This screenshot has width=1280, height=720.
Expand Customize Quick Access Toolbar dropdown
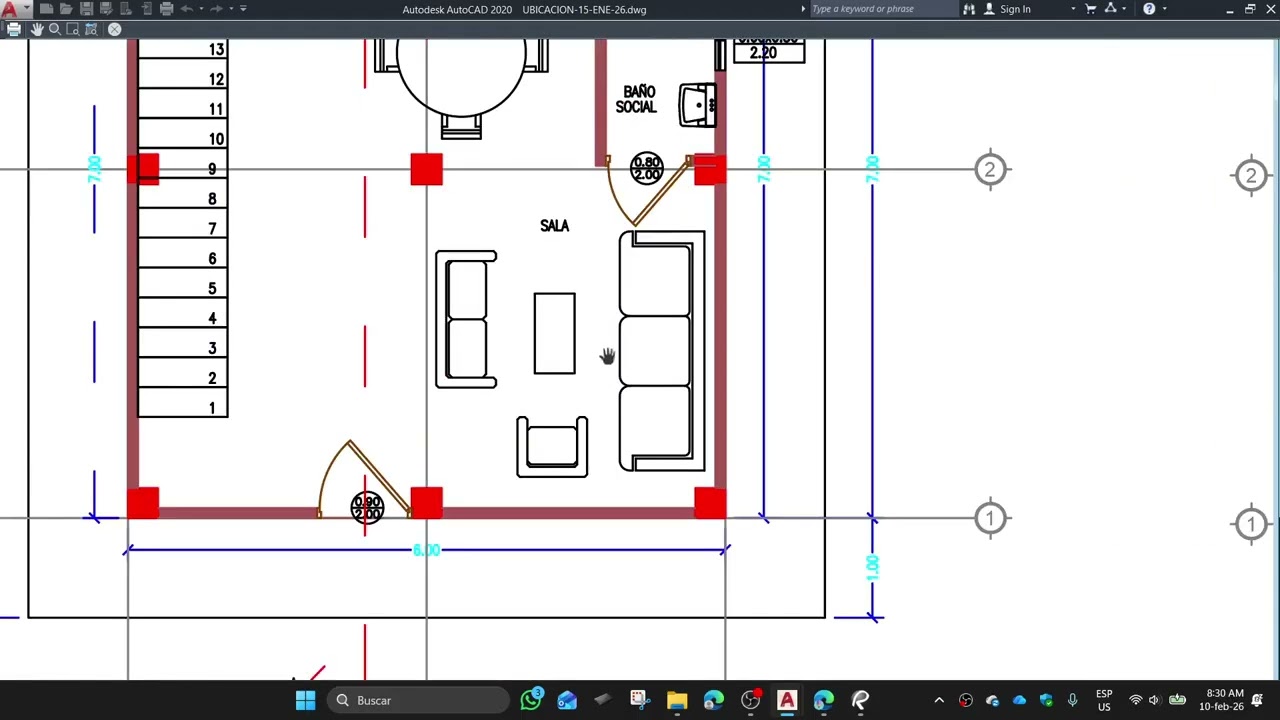click(243, 9)
